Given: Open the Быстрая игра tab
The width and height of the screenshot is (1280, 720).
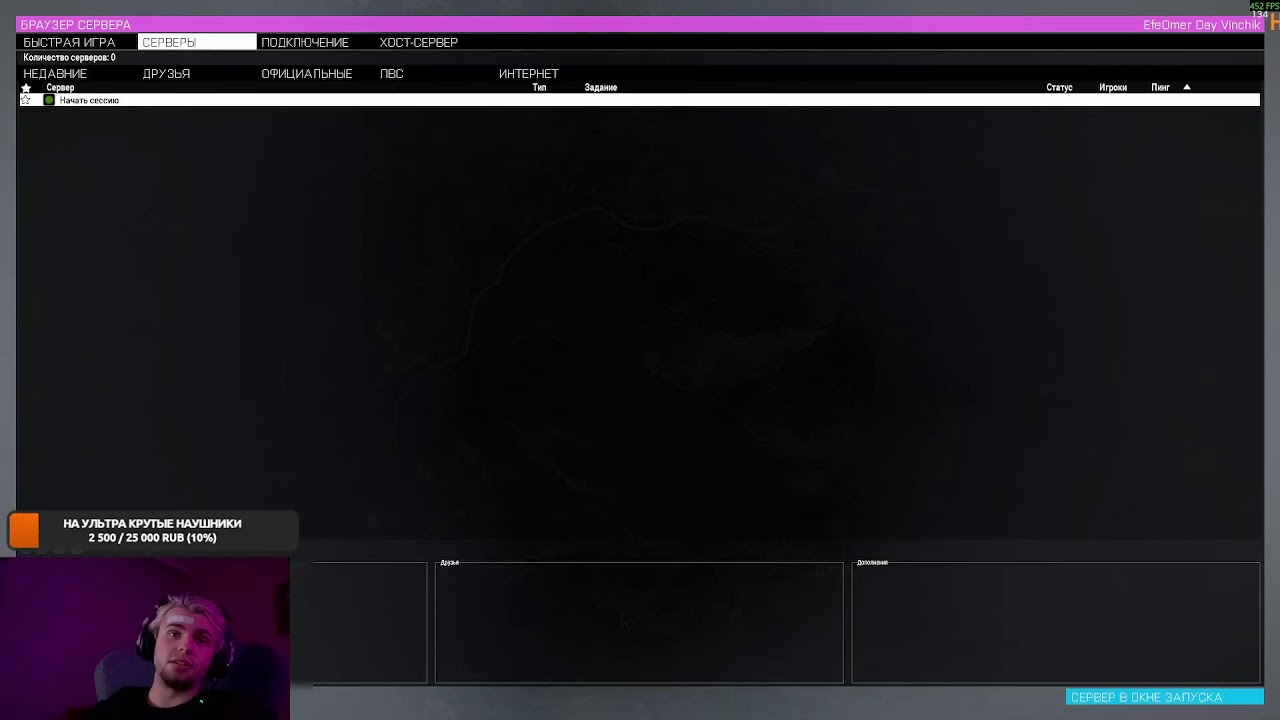Looking at the screenshot, I should tap(69, 42).
